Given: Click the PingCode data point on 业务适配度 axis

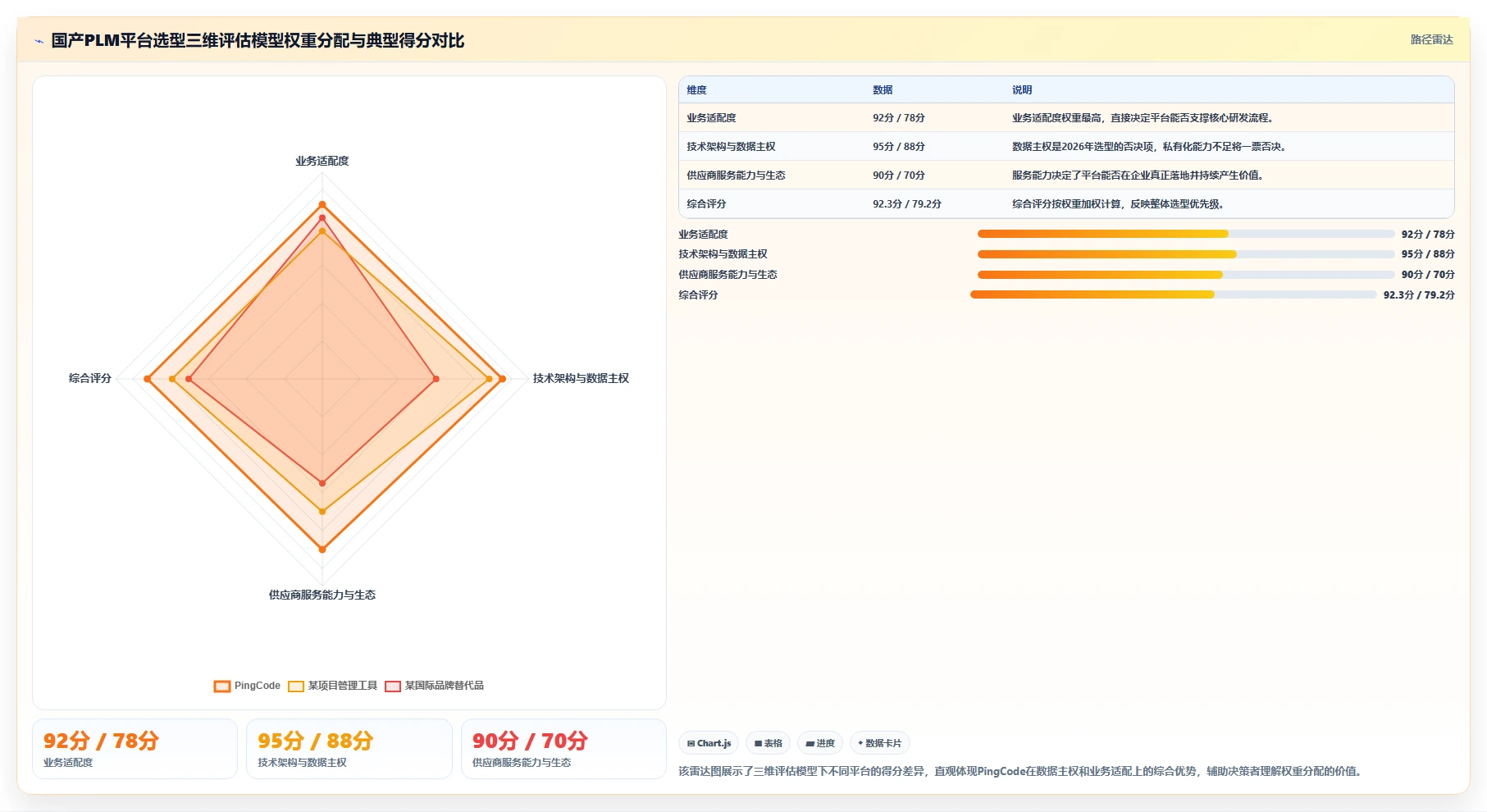Looking at the screenshot, I should [322, 204].
